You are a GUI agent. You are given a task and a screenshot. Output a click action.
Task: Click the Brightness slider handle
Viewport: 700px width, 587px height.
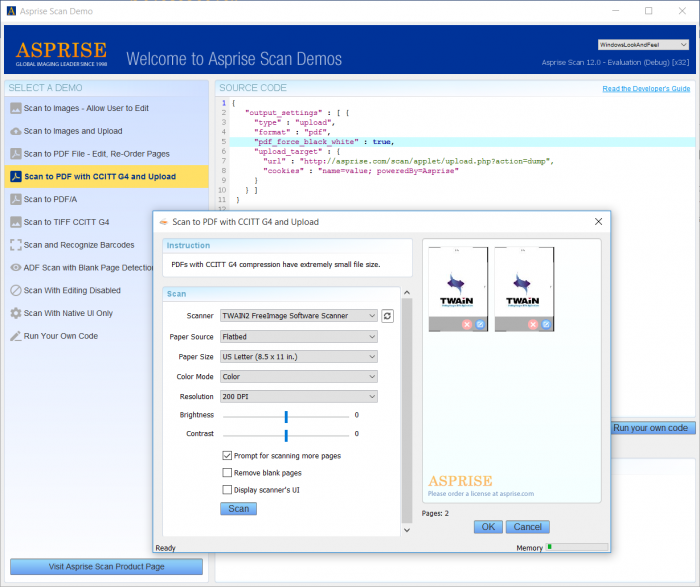point(286,416)
